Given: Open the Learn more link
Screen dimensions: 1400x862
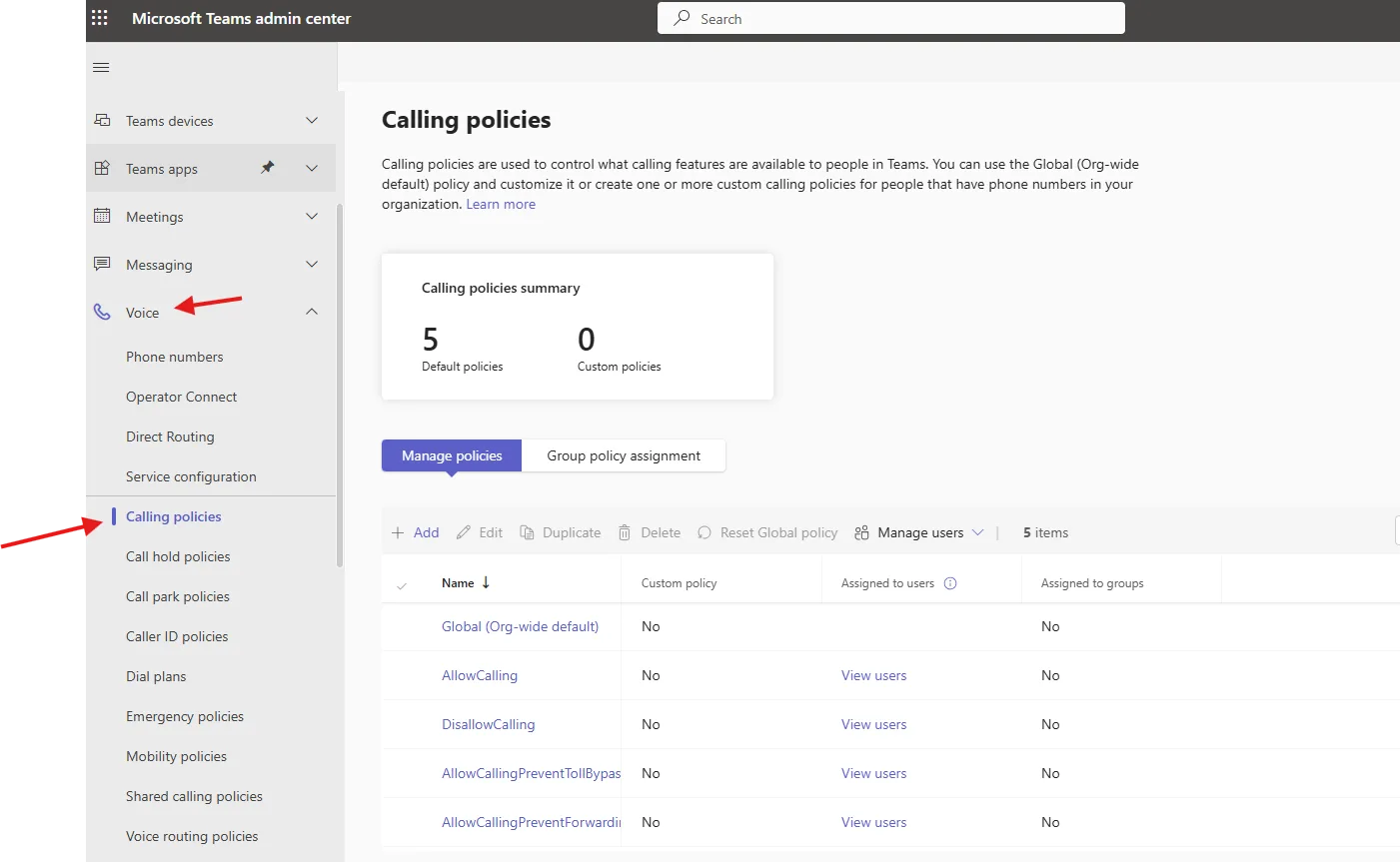Looking at the screenshot, I should [x=501, y=204].
